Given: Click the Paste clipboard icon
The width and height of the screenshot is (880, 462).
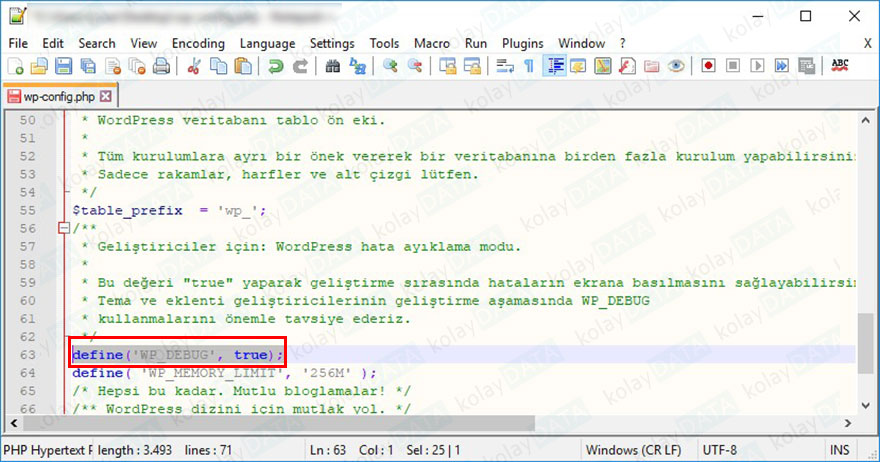Looking at the screenshot, I should (x=243, y=66).
